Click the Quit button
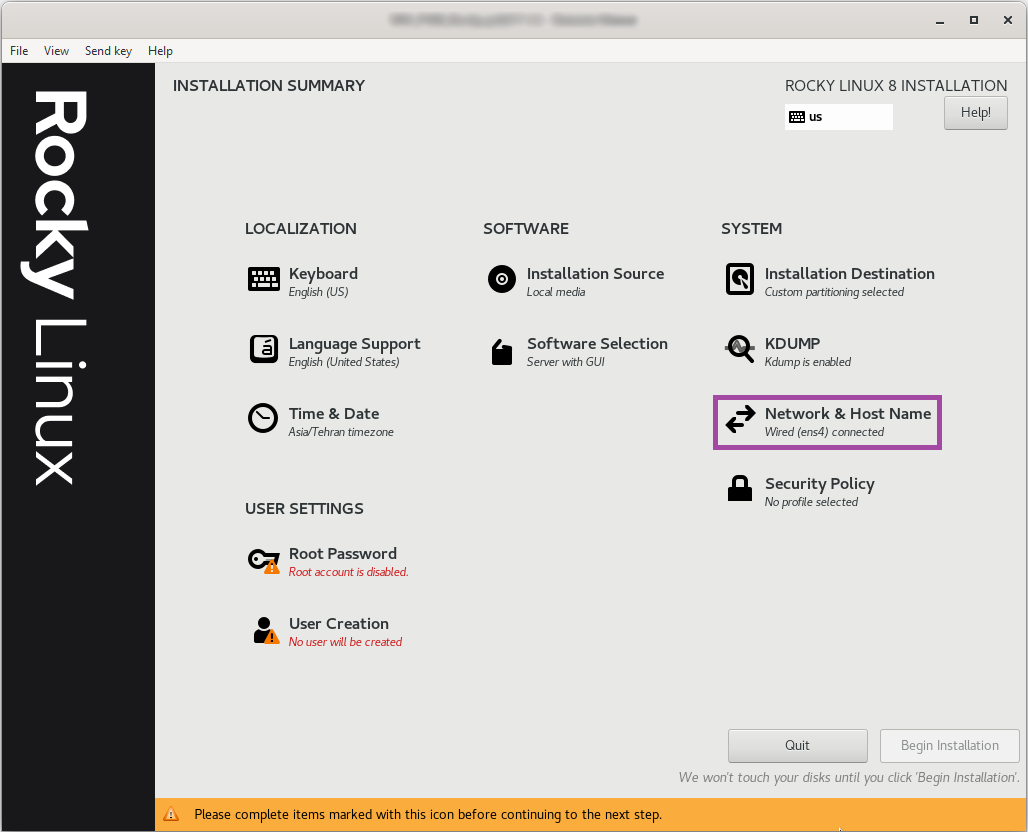 click(x=797, y=745)
